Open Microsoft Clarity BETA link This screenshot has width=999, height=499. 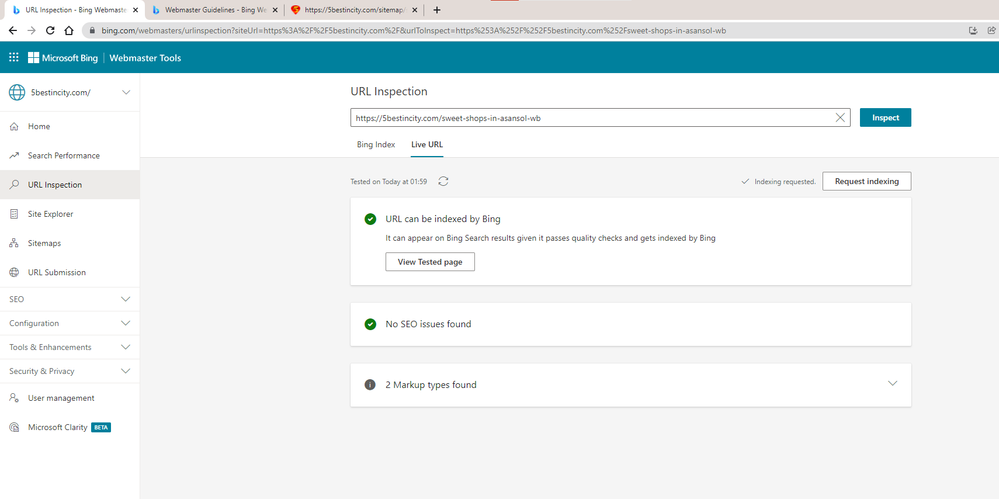coord(69,427)
